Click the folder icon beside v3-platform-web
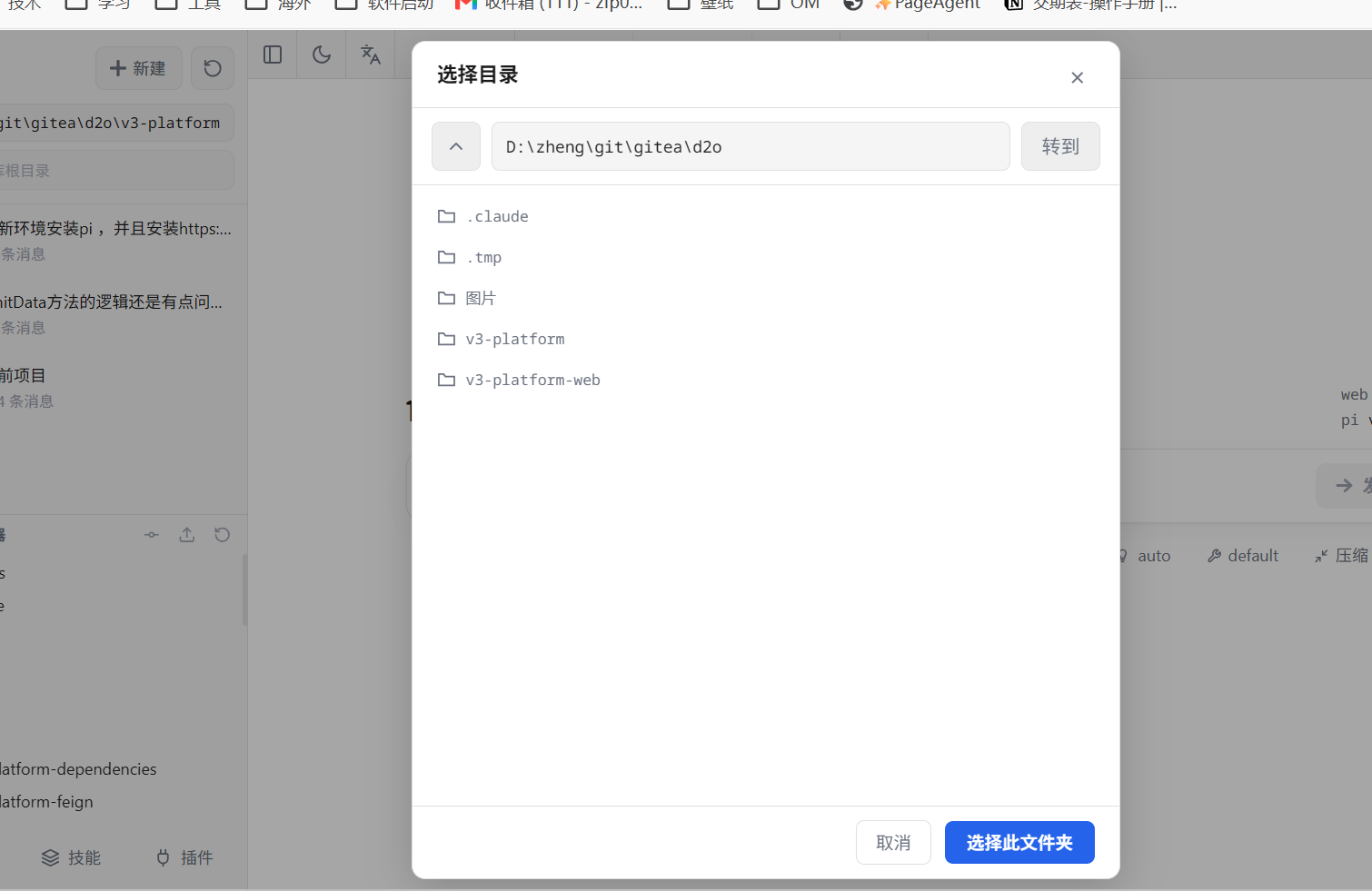The image size is (1372, 891). (446, 380)
